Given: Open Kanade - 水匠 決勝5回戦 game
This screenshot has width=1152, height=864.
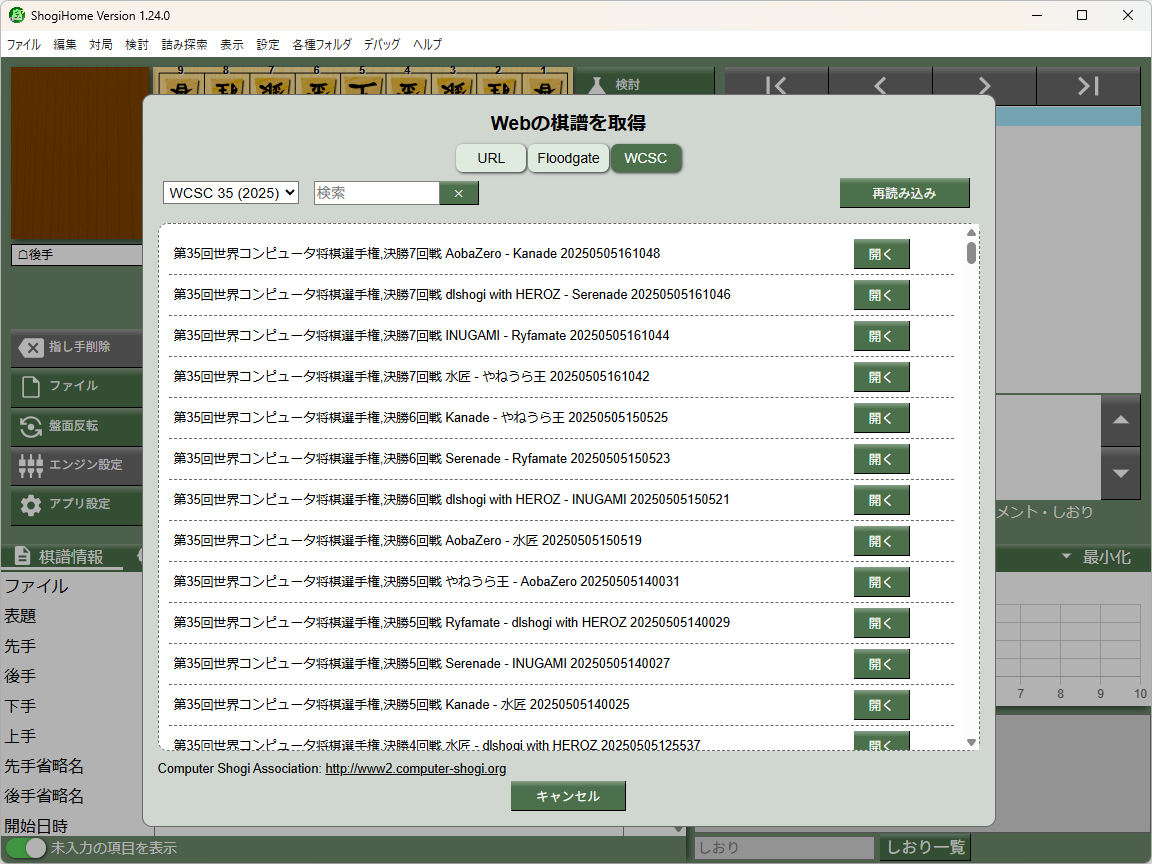Looking at the screenshot, I should click(882, 705).
